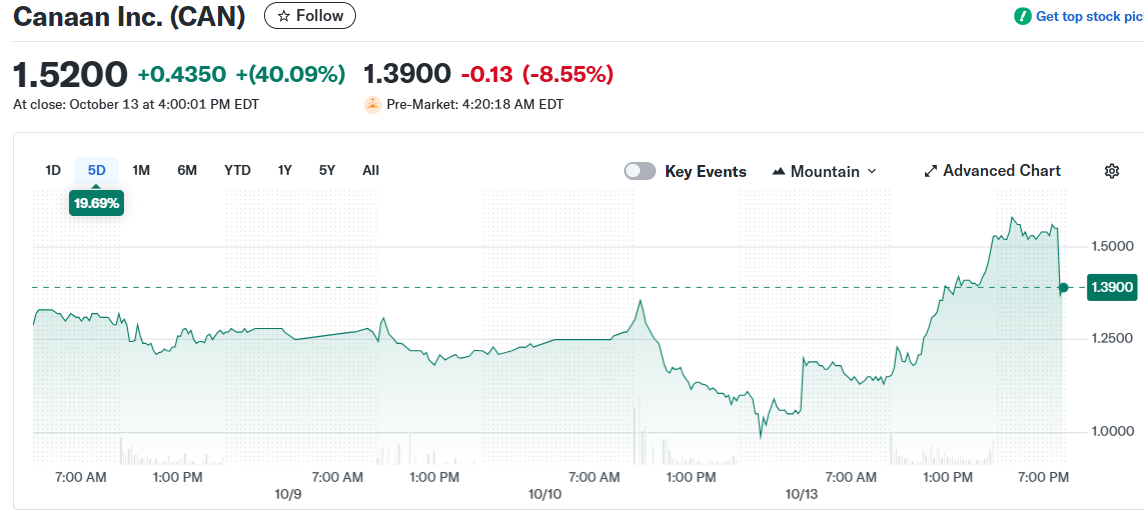Click the 1.3900 current price label on chart
This screenshot has width=1144, height=512.
[1111, 288]
